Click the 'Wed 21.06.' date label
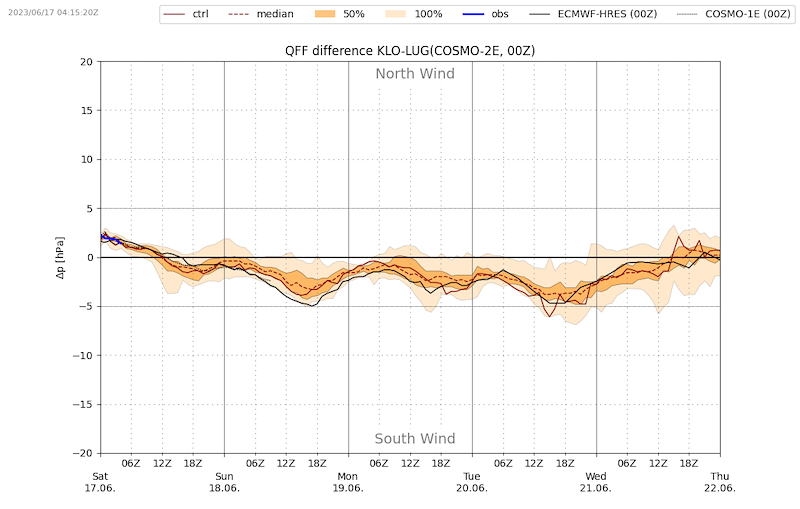 (x=596, y=482)
